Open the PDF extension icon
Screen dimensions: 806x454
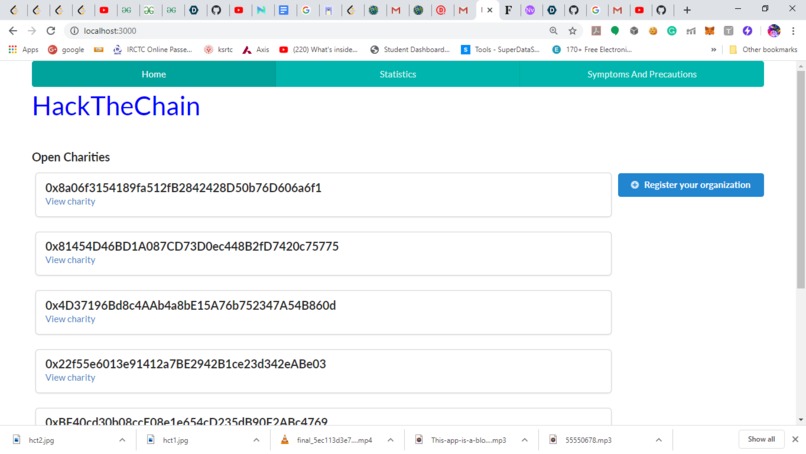(596, 31)
